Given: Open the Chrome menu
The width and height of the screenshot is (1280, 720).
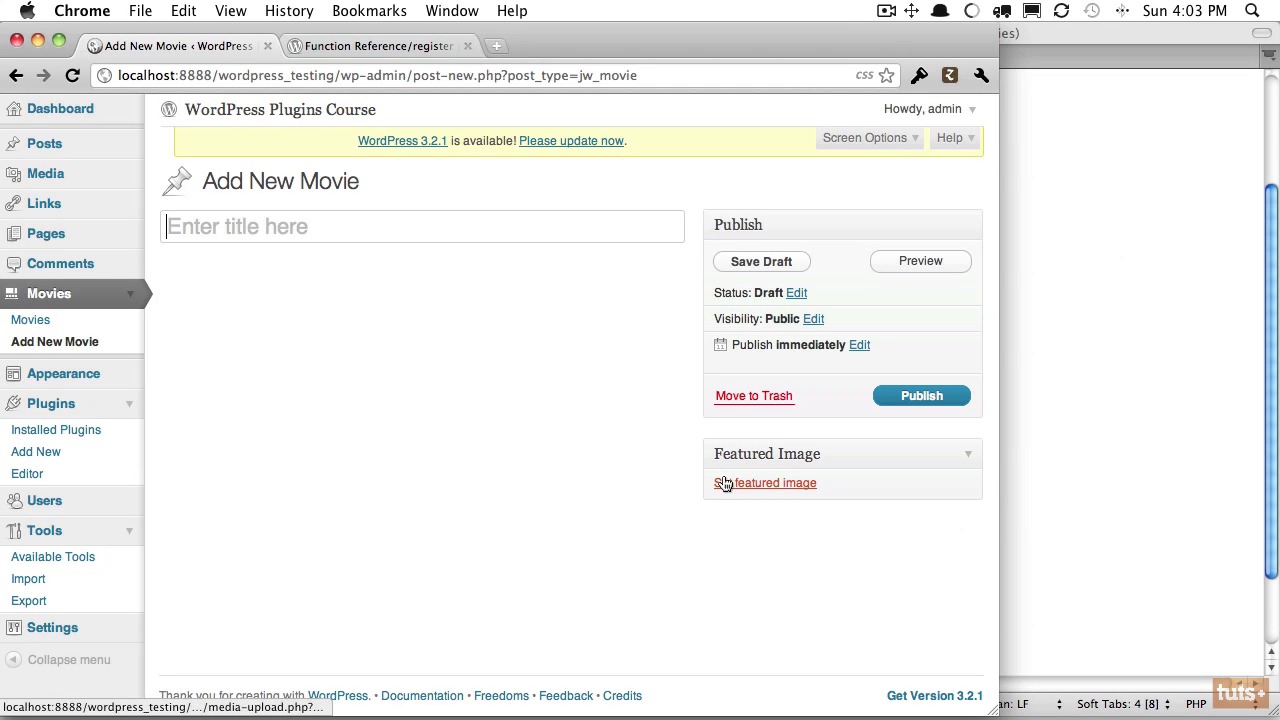Looking at the screenshot, I should click(x=82, y=11).
